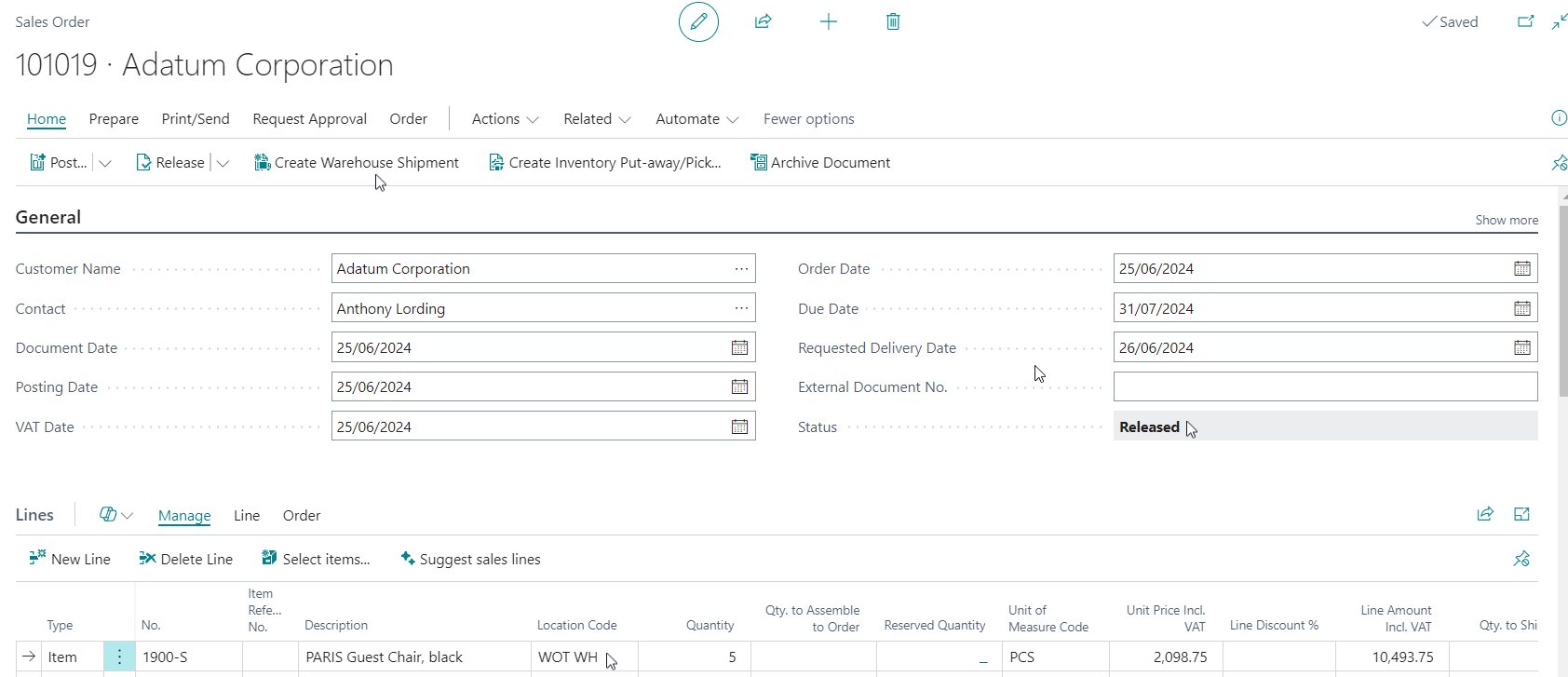Select the Manage tab in Lines
Image resolution: width=1568 pixels, height=677 pixels.
[x=184, y=515]
